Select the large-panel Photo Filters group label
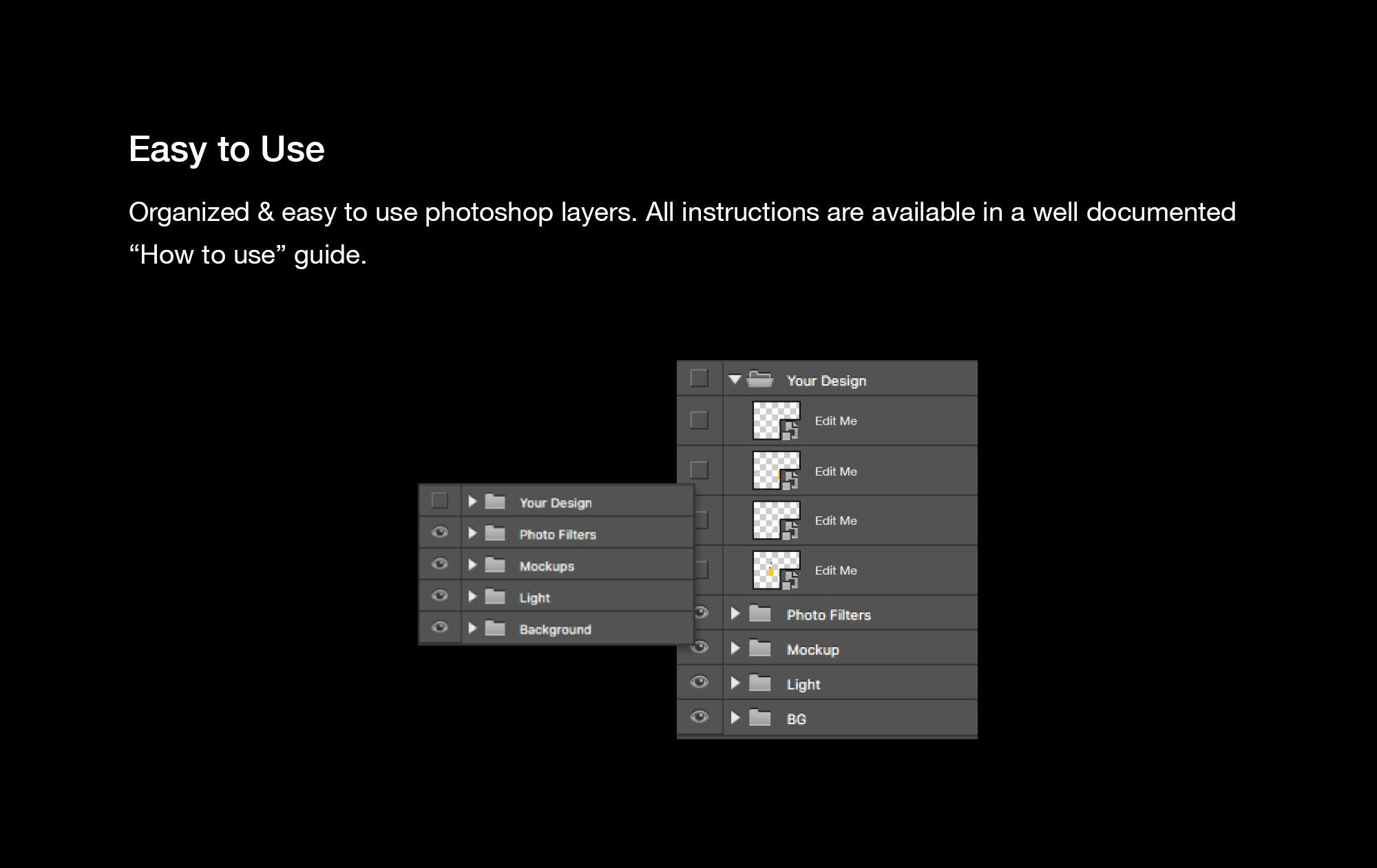 click(828, 615)
